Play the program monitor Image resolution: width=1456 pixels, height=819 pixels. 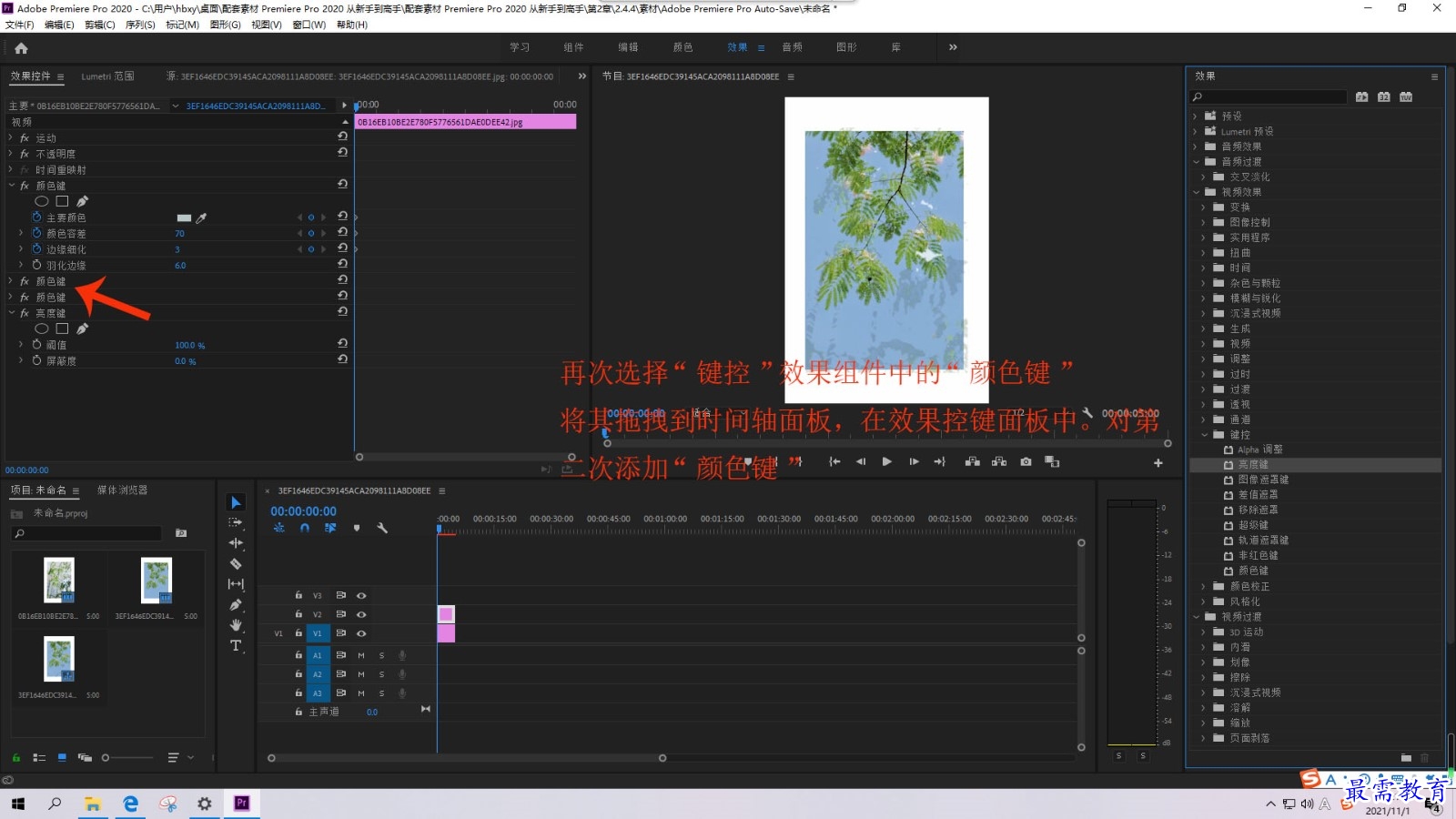pos(886,462)
